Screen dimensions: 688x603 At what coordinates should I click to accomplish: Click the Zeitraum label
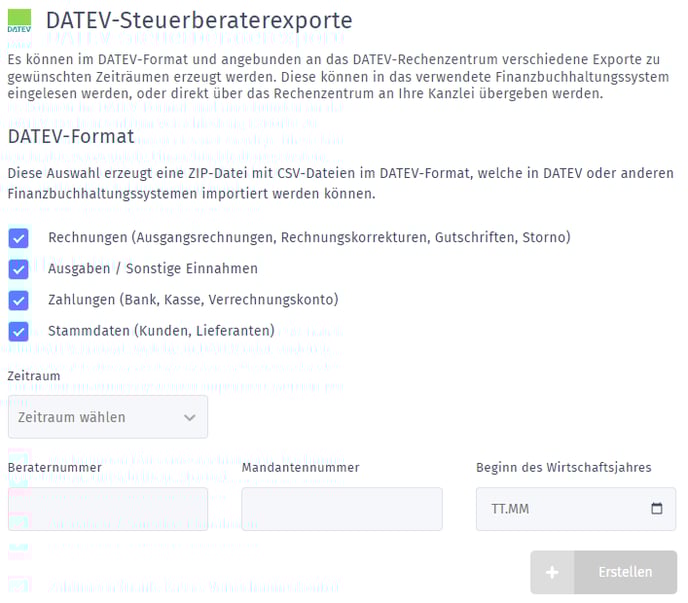pos(34,376)
